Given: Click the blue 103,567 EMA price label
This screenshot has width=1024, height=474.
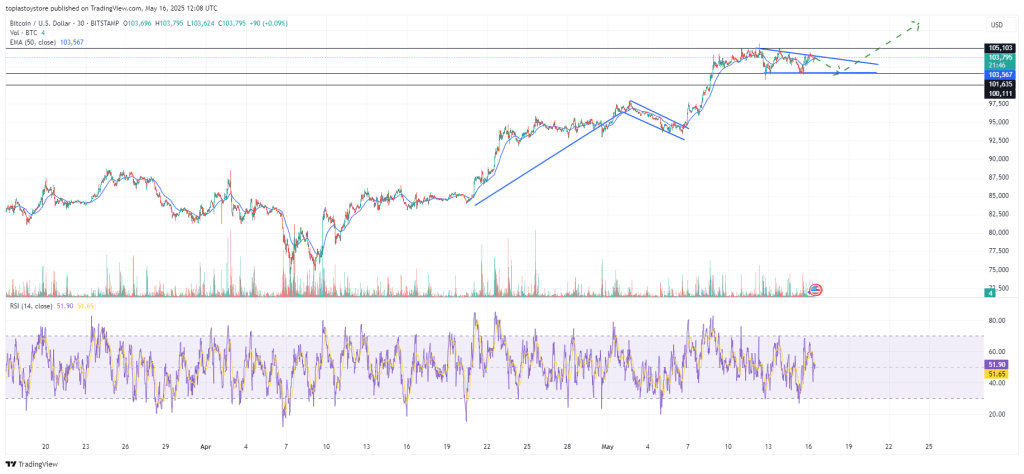Looking at the screenshot, I should point(1000,75).
